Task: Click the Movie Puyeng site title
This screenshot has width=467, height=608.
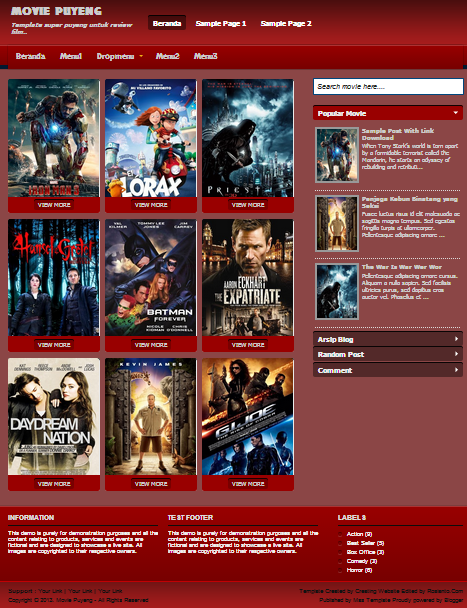Action: [x=57, y=11]
